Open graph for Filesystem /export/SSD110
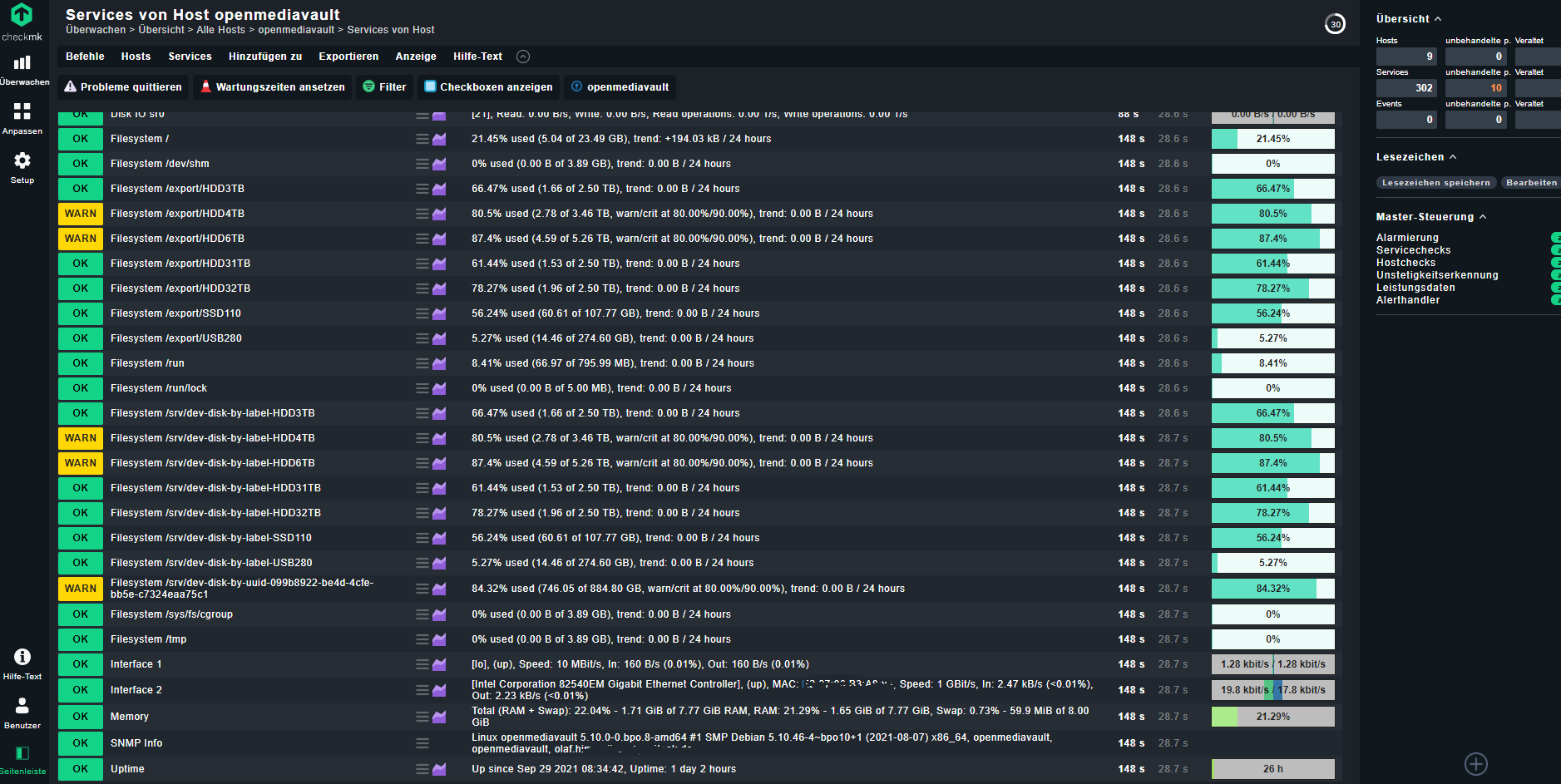The width and height of the screenshot is (1561, 784). click(x=439, y=313)
